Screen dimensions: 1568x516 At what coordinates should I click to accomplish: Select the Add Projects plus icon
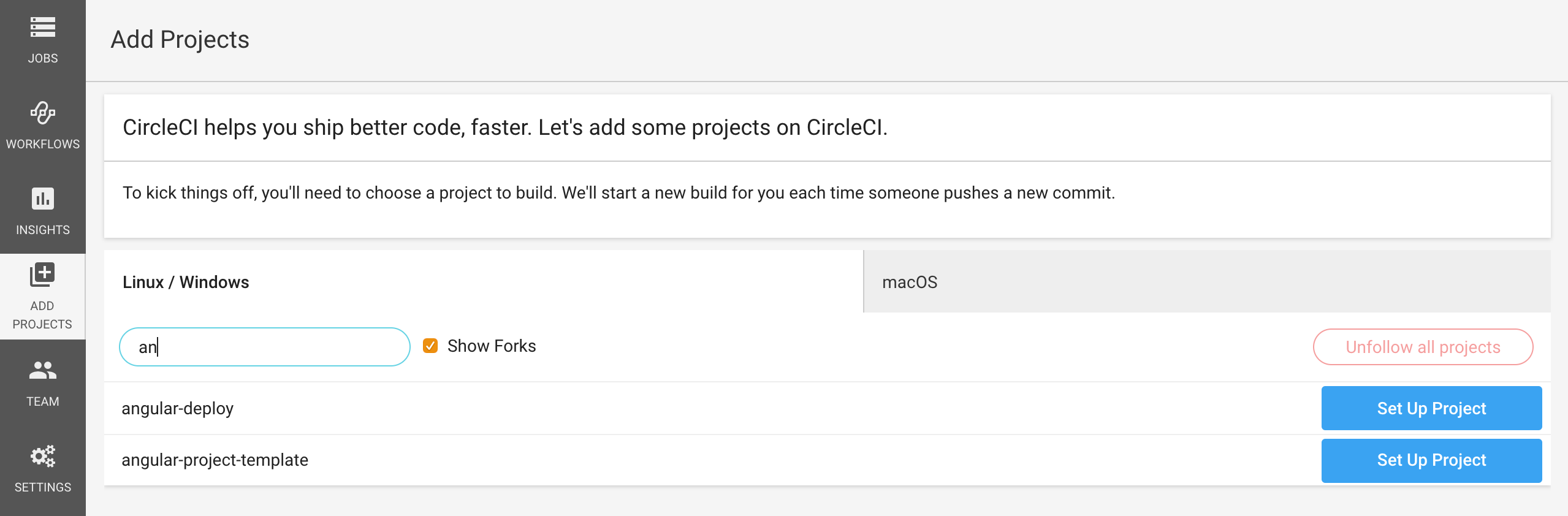42,275
